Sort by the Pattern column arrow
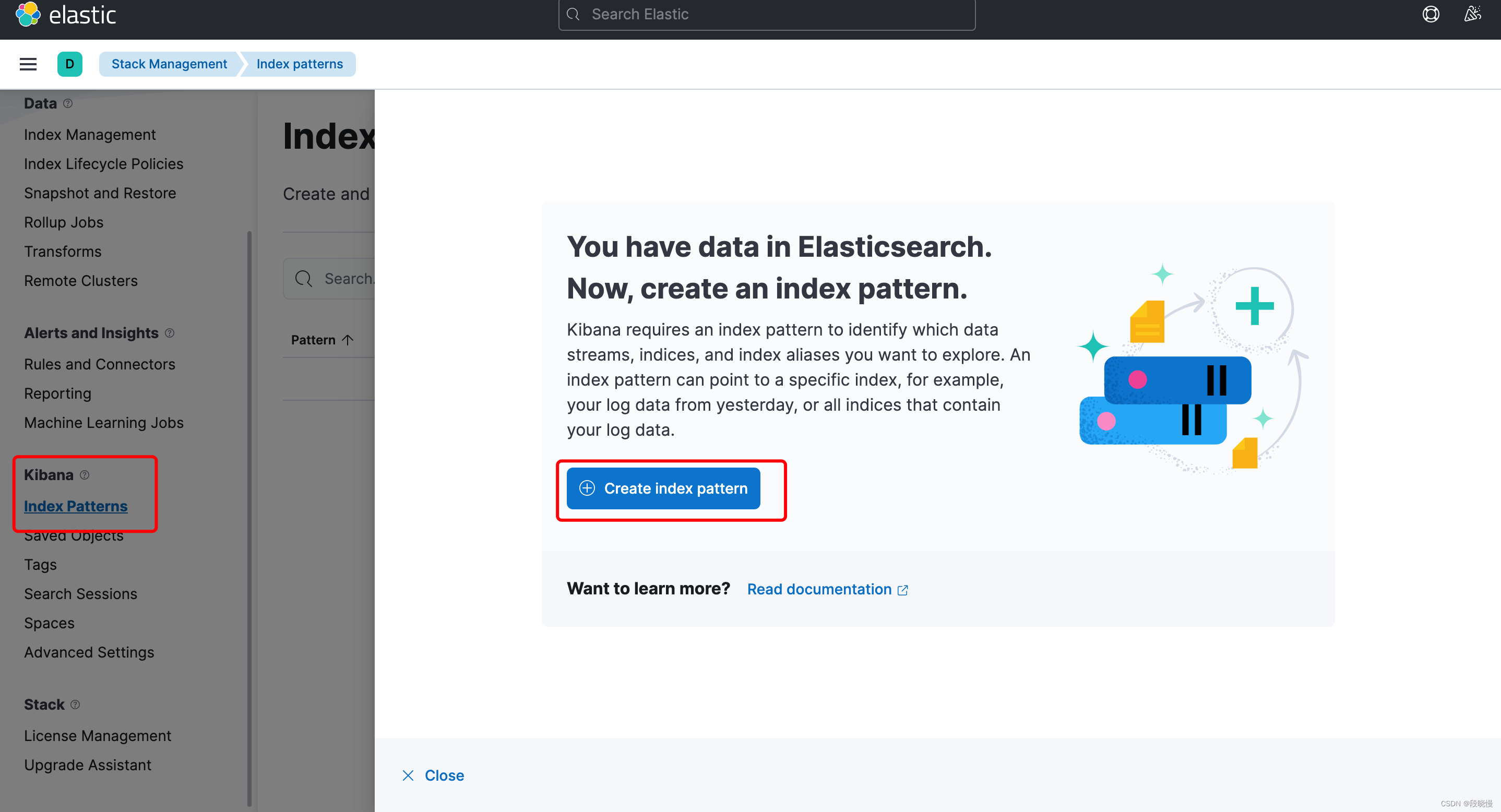 click(x=348, y=340)
